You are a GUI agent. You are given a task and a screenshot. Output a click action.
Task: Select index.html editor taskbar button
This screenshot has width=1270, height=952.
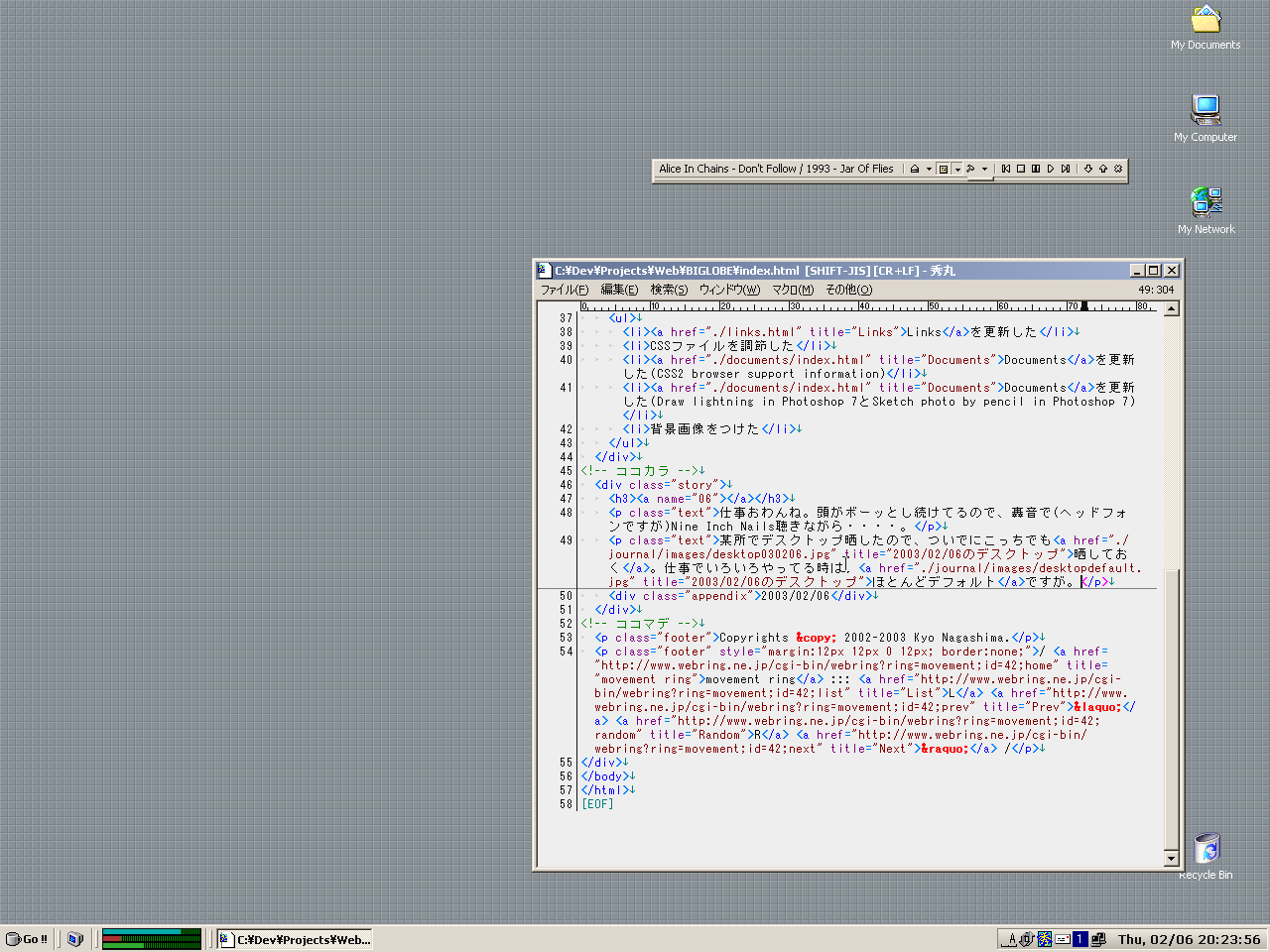296,939
